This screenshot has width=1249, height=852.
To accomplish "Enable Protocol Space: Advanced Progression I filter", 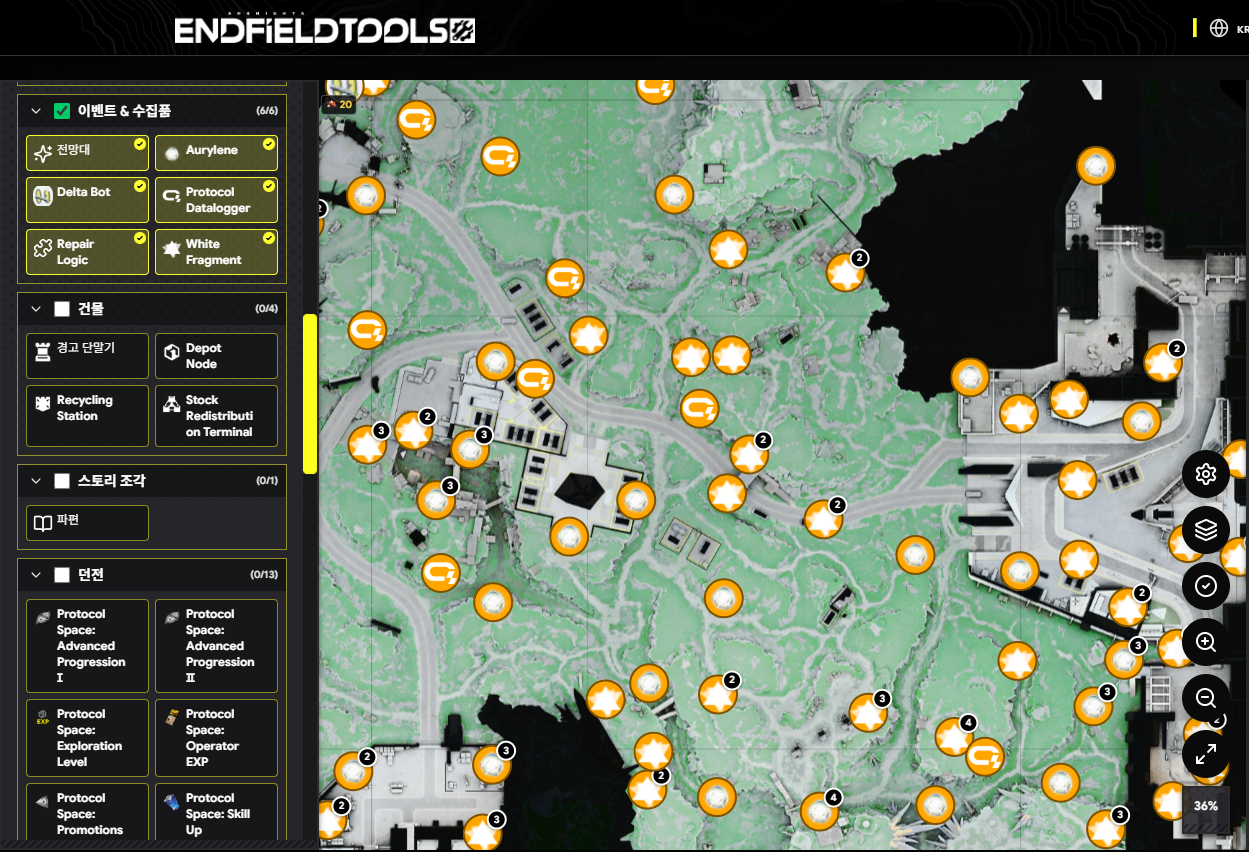I will [87, 646].
